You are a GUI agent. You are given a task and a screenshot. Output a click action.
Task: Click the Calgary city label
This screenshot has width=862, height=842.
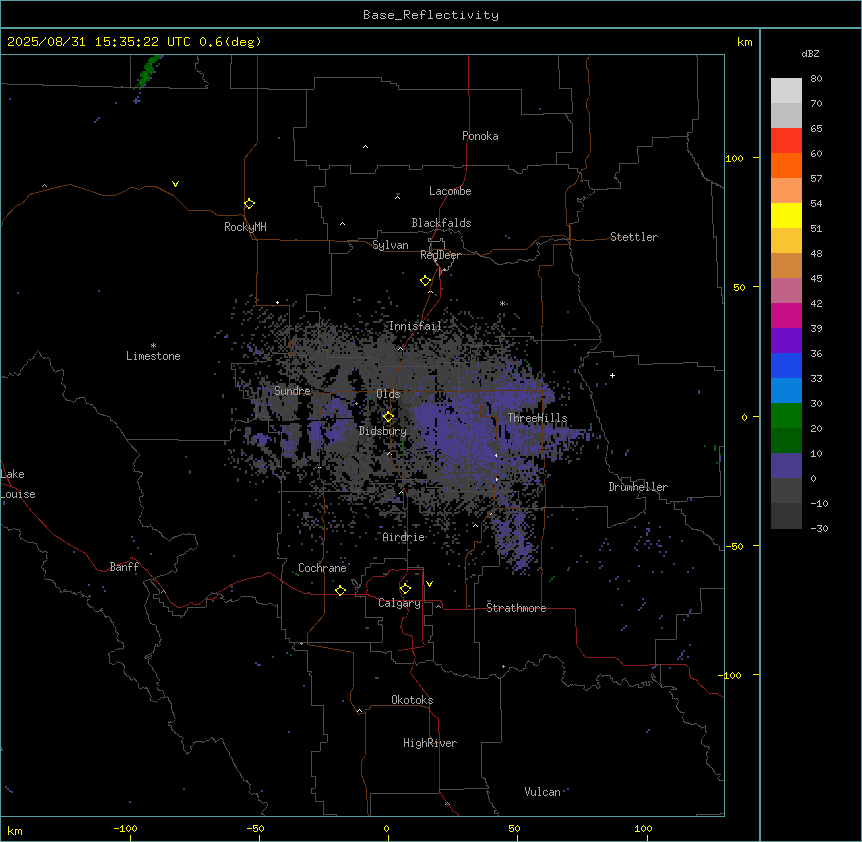(399, 603)
